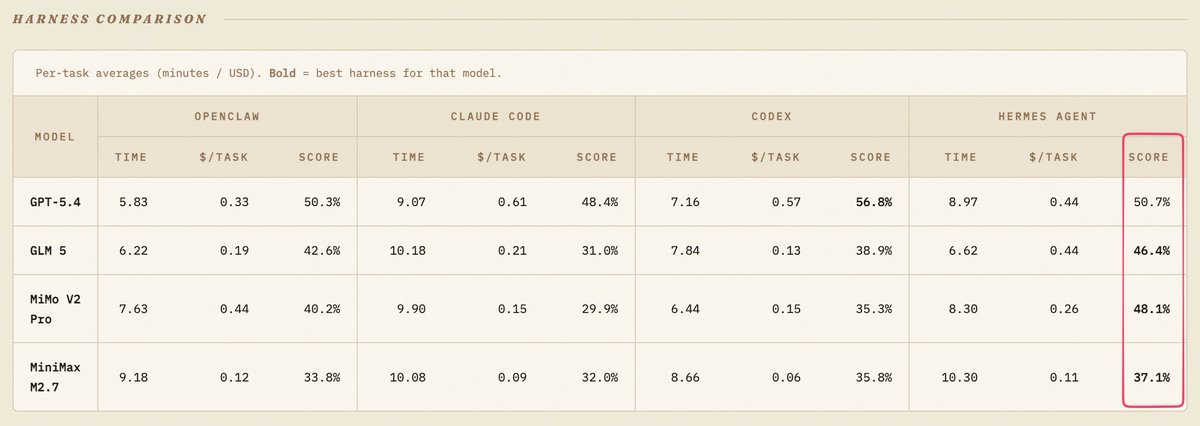Screen dimensions: 1200x426
Task: Click the MODEL column header
Action: pos(54,136)
